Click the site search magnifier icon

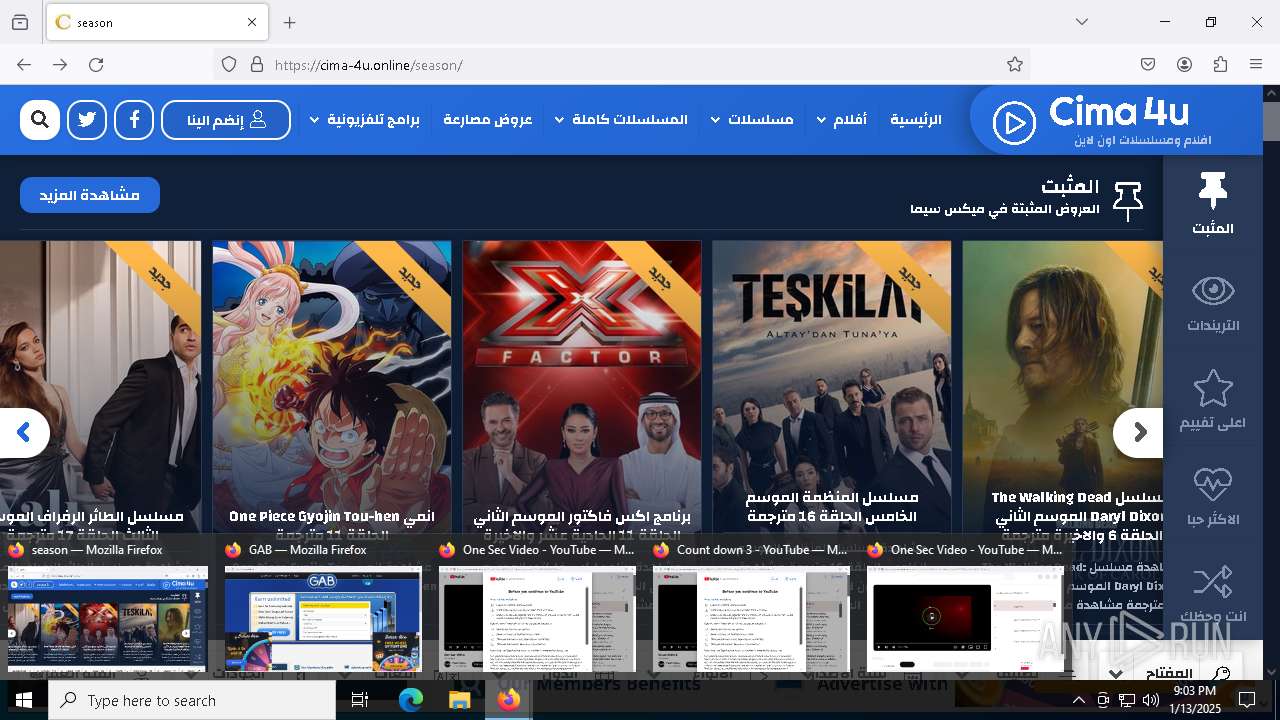[40, 120]
